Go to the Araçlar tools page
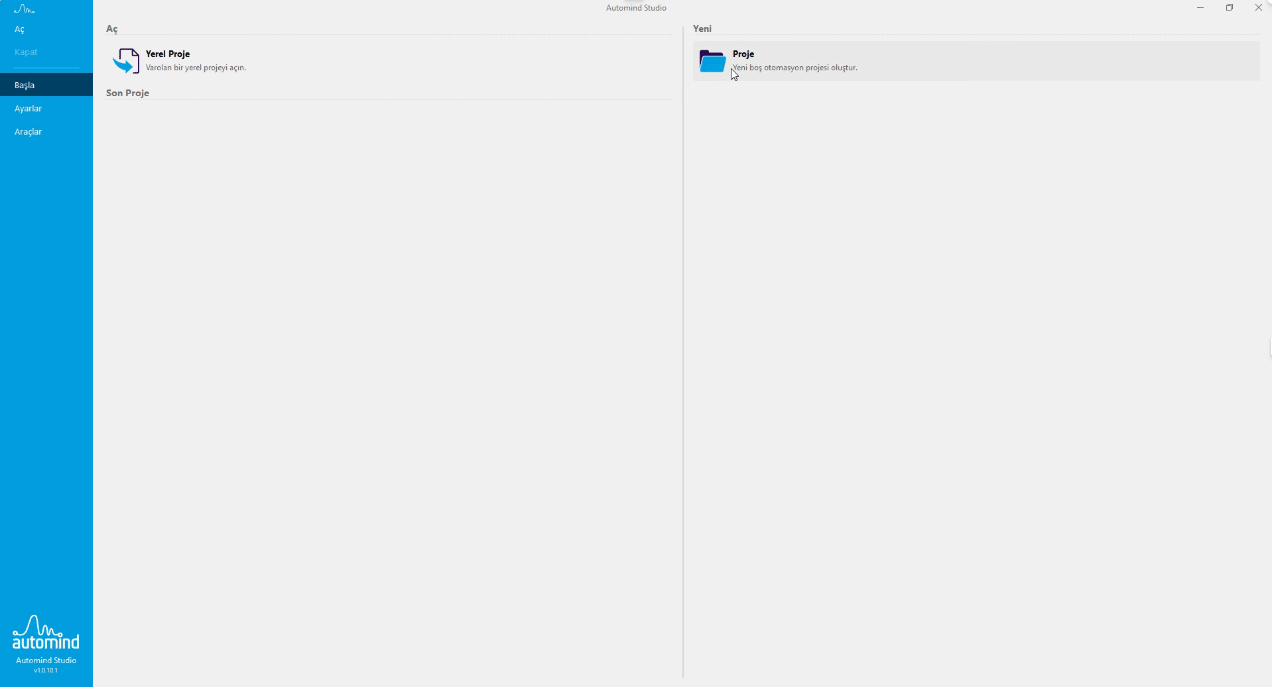Image resolution: width=1272 pixels, height=687 pixels. [28, 132]
